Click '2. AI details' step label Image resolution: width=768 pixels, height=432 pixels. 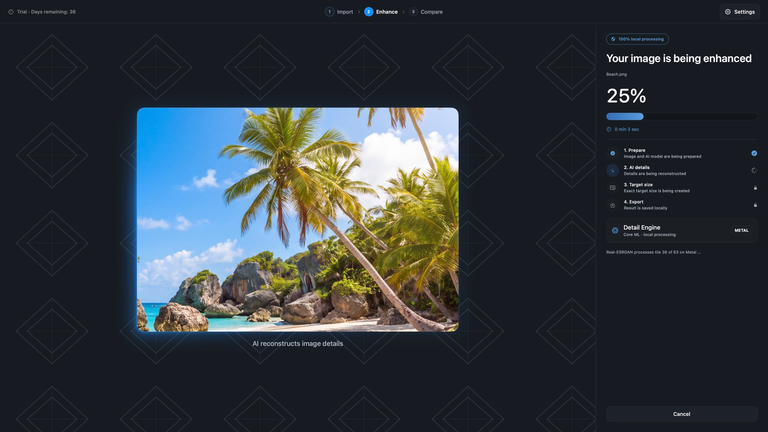pyautogui.click(x=636, y=168)
